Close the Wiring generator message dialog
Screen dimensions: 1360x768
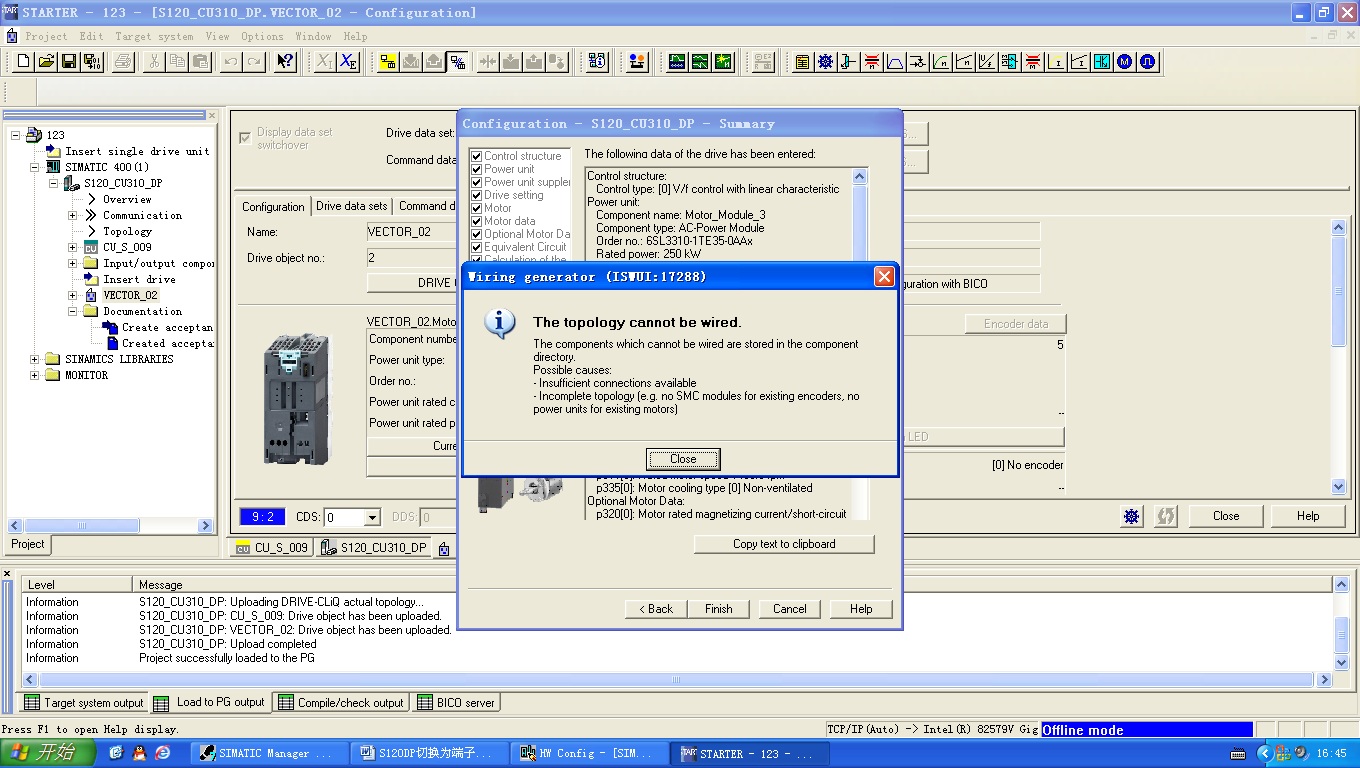[x=683, y=459]
